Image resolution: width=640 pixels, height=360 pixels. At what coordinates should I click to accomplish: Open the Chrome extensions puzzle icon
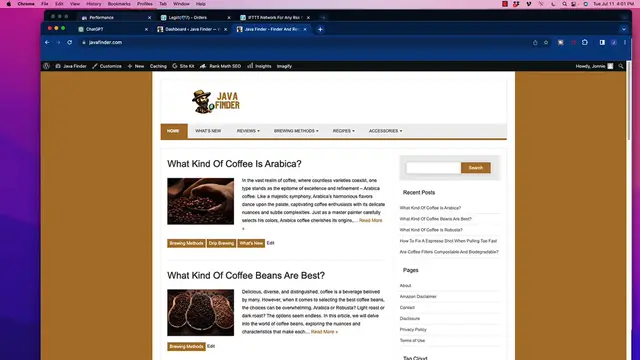[585, 42]
